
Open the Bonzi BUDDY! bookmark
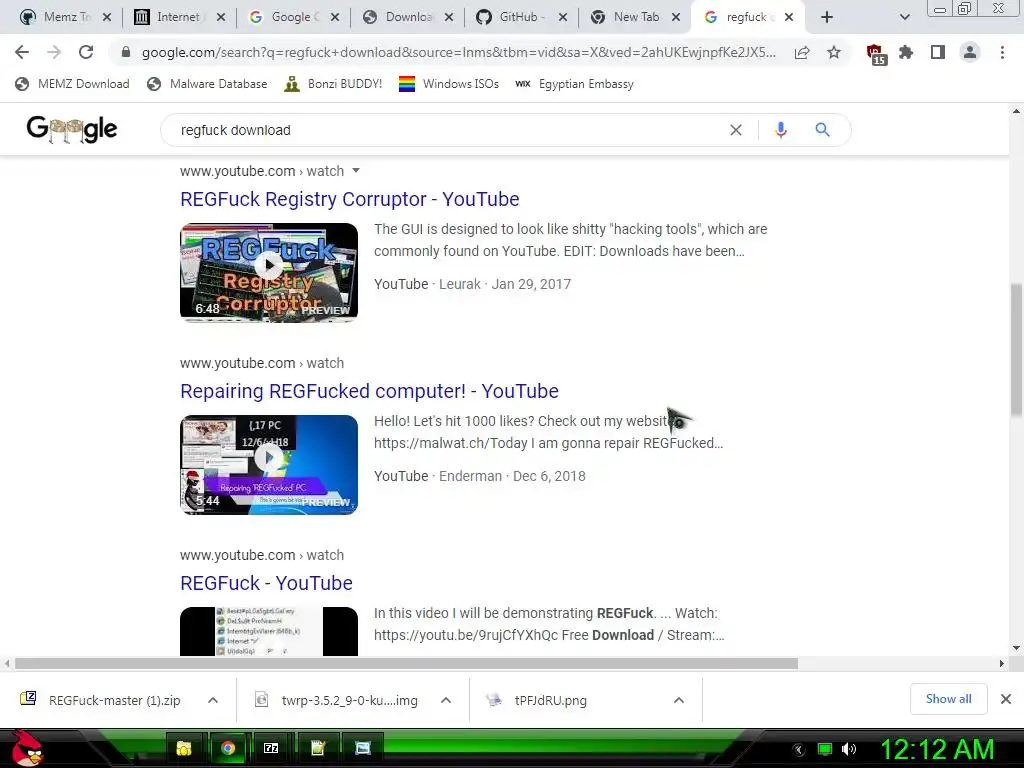point(333,84)
